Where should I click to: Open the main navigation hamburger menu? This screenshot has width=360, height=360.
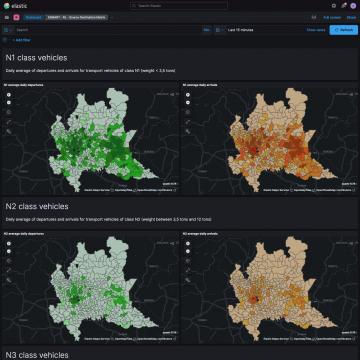pyautogui.click(x=7, y=17)
